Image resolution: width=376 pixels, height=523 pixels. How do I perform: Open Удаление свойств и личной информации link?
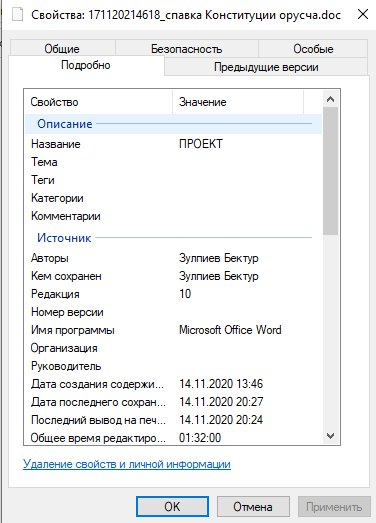tap(127, 464)
